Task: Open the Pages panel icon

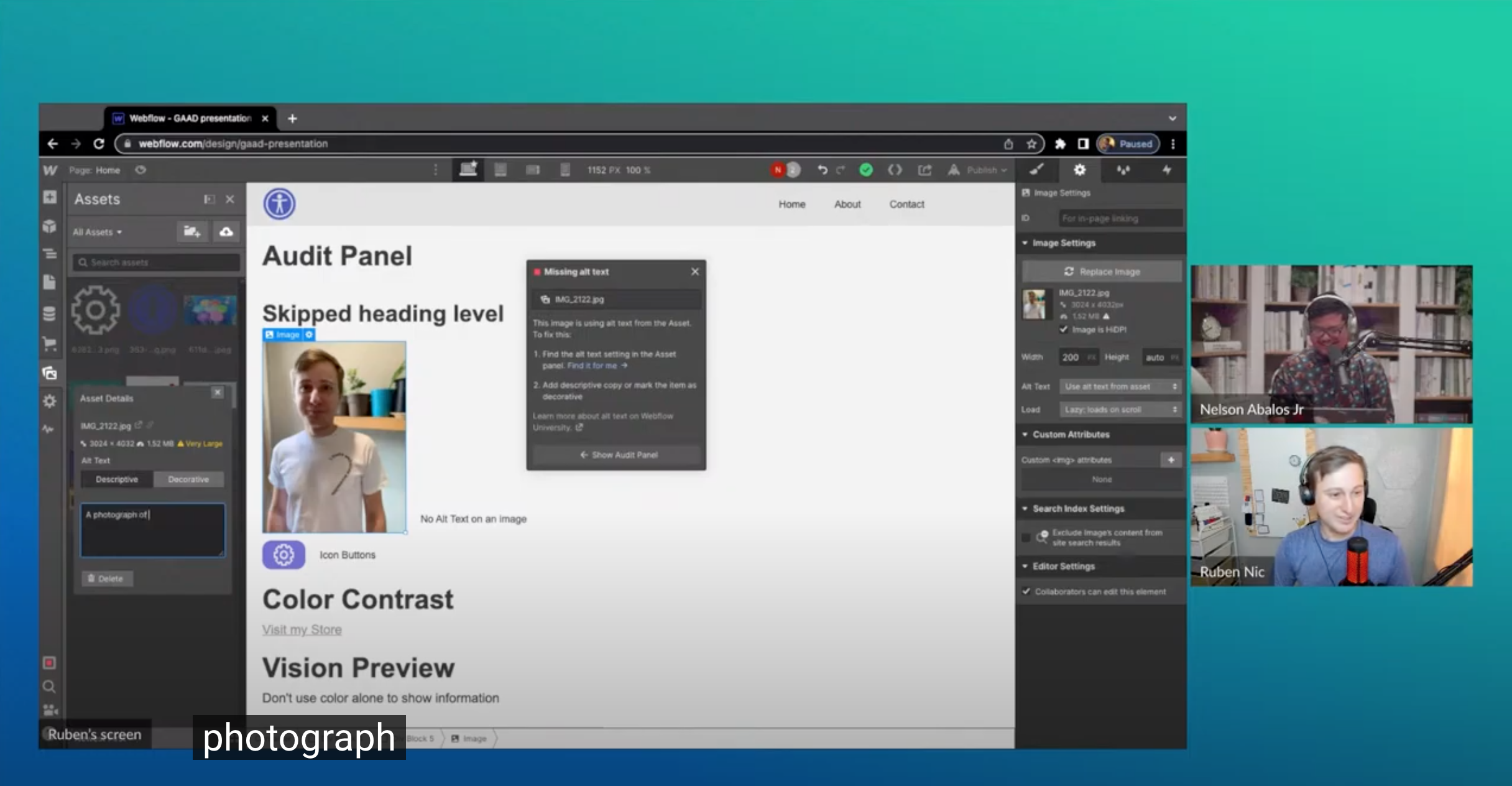Action: click(50, 282)
